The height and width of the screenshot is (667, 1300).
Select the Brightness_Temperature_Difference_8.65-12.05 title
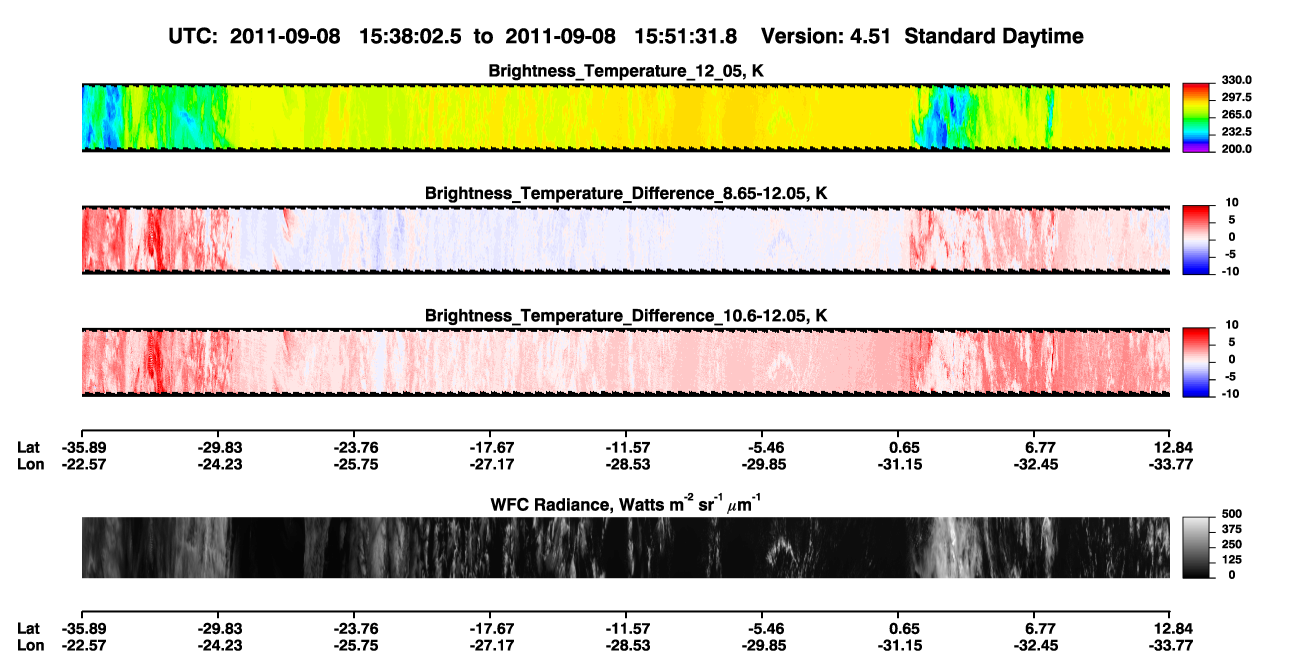pyautogui.click(x=626, y=193)
